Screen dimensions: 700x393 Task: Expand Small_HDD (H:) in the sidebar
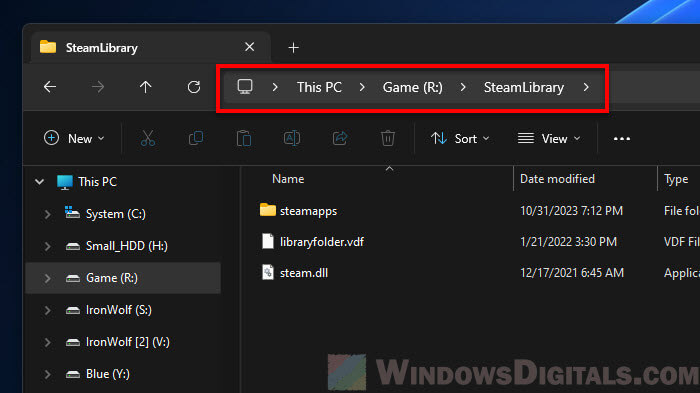point(47,246)
